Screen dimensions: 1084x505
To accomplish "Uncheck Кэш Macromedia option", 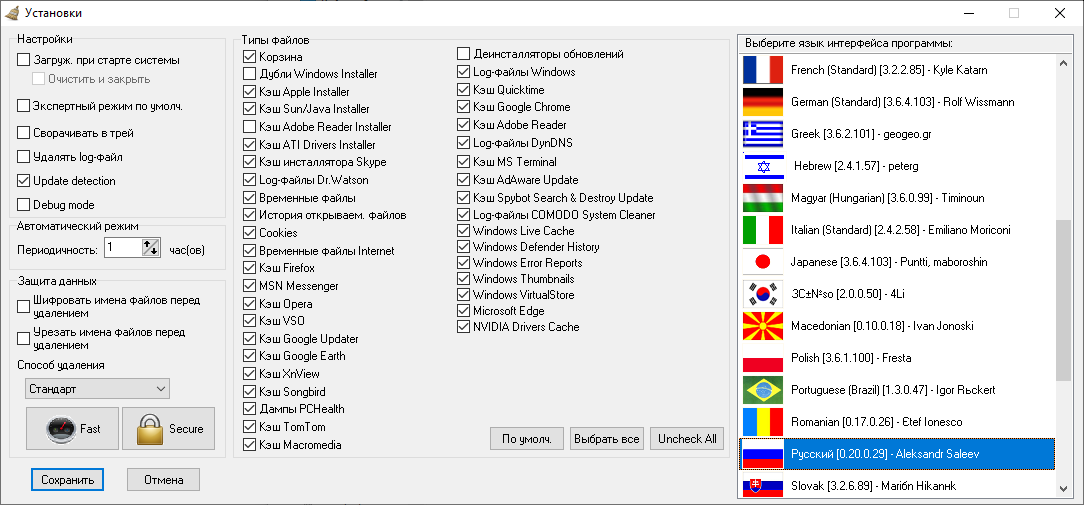I will [250, 444].
